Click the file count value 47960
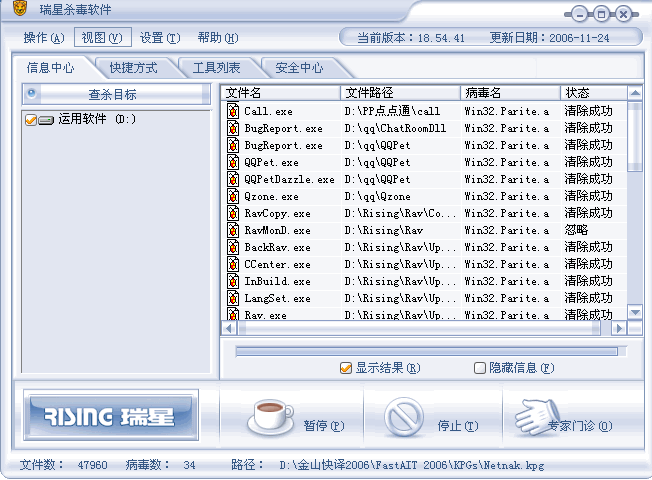652x480 pixels. [92, 465]
